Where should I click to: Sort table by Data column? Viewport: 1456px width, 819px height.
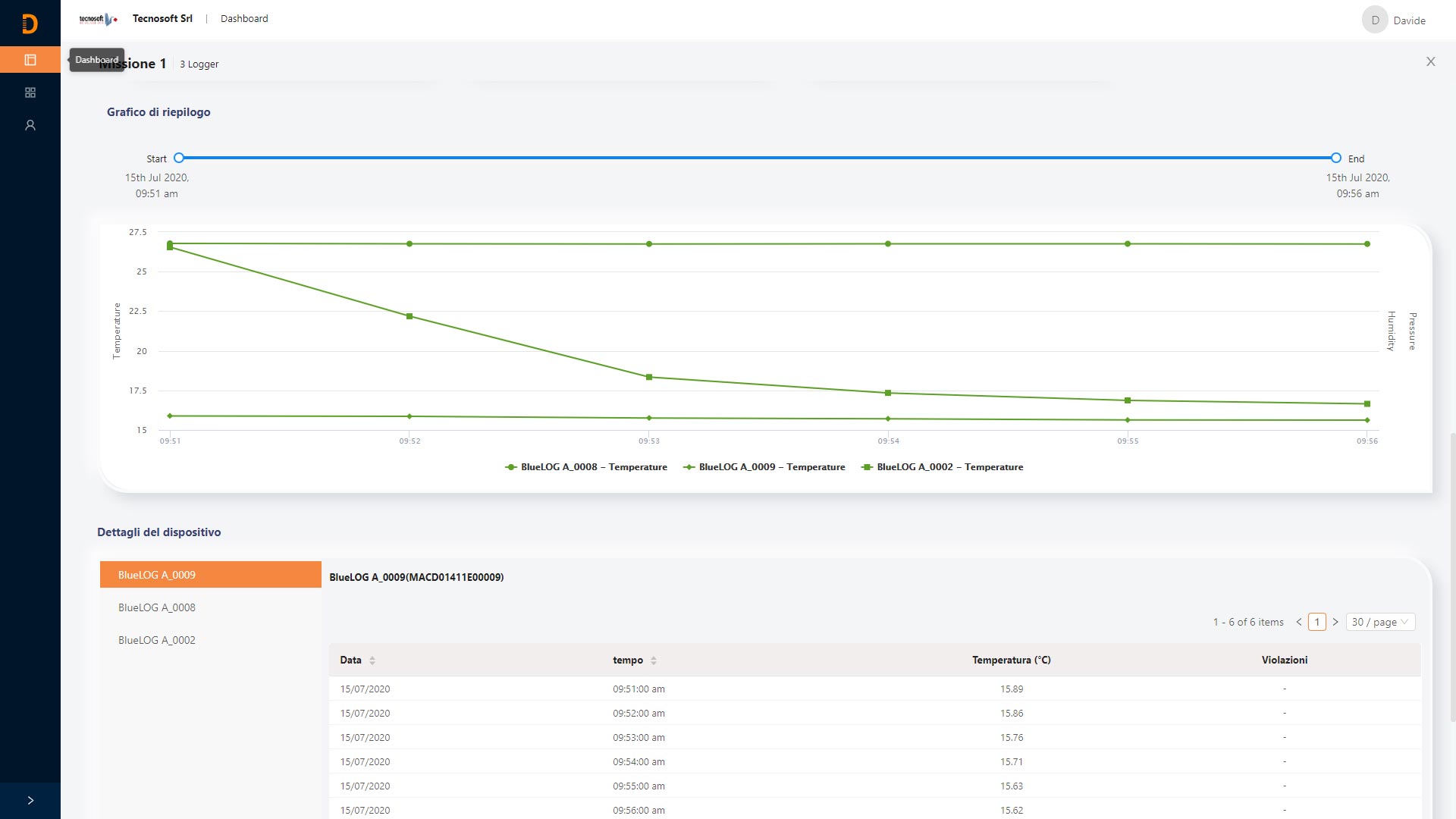pyautogui.click(x=358, y=661)
